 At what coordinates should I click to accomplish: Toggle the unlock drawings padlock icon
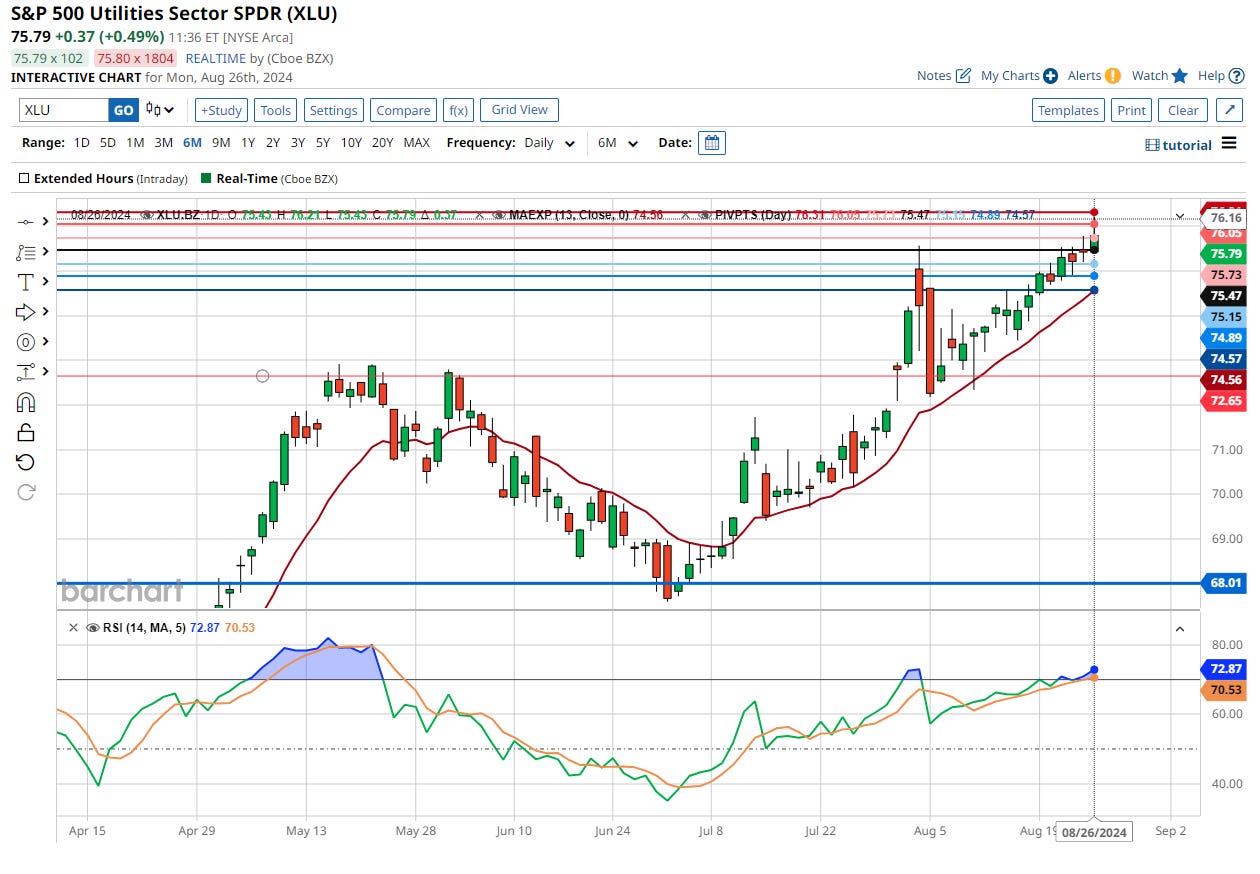point(26,432)
